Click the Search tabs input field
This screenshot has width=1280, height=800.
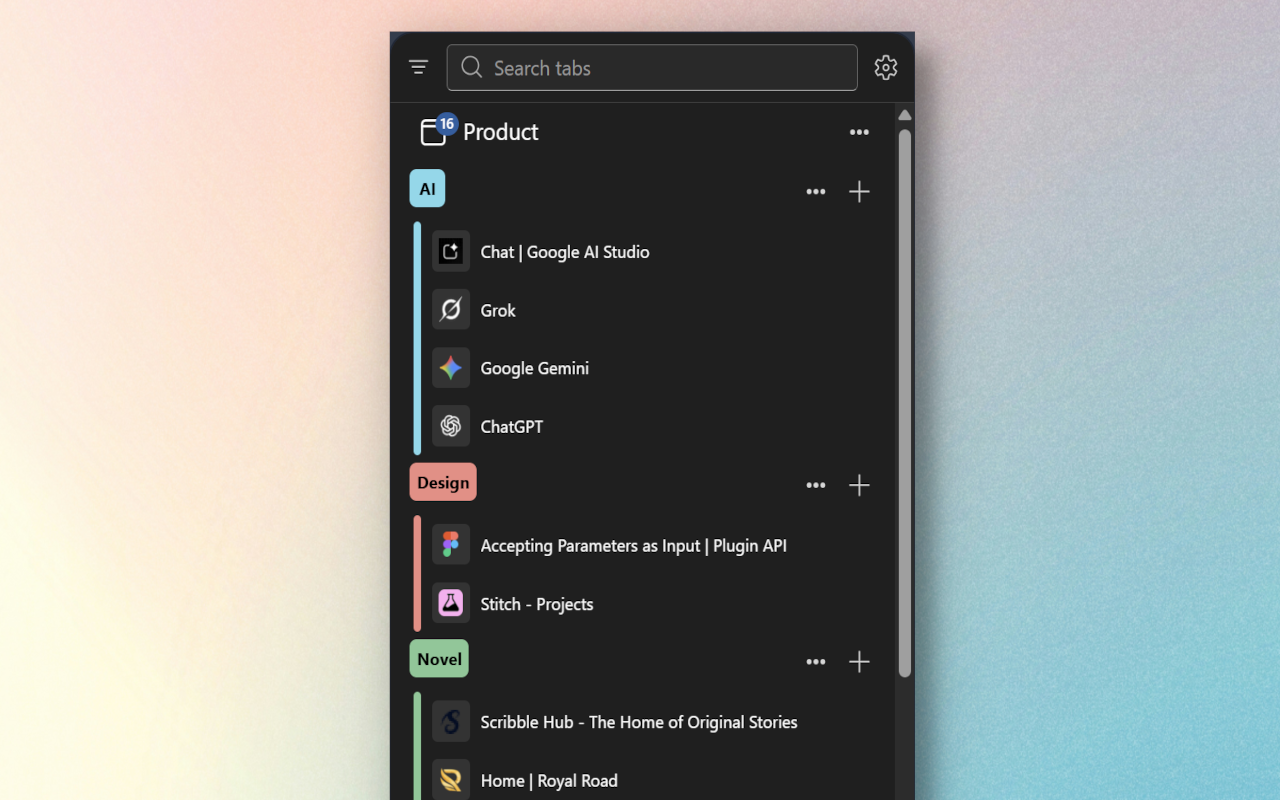click(x=652, y=68)
